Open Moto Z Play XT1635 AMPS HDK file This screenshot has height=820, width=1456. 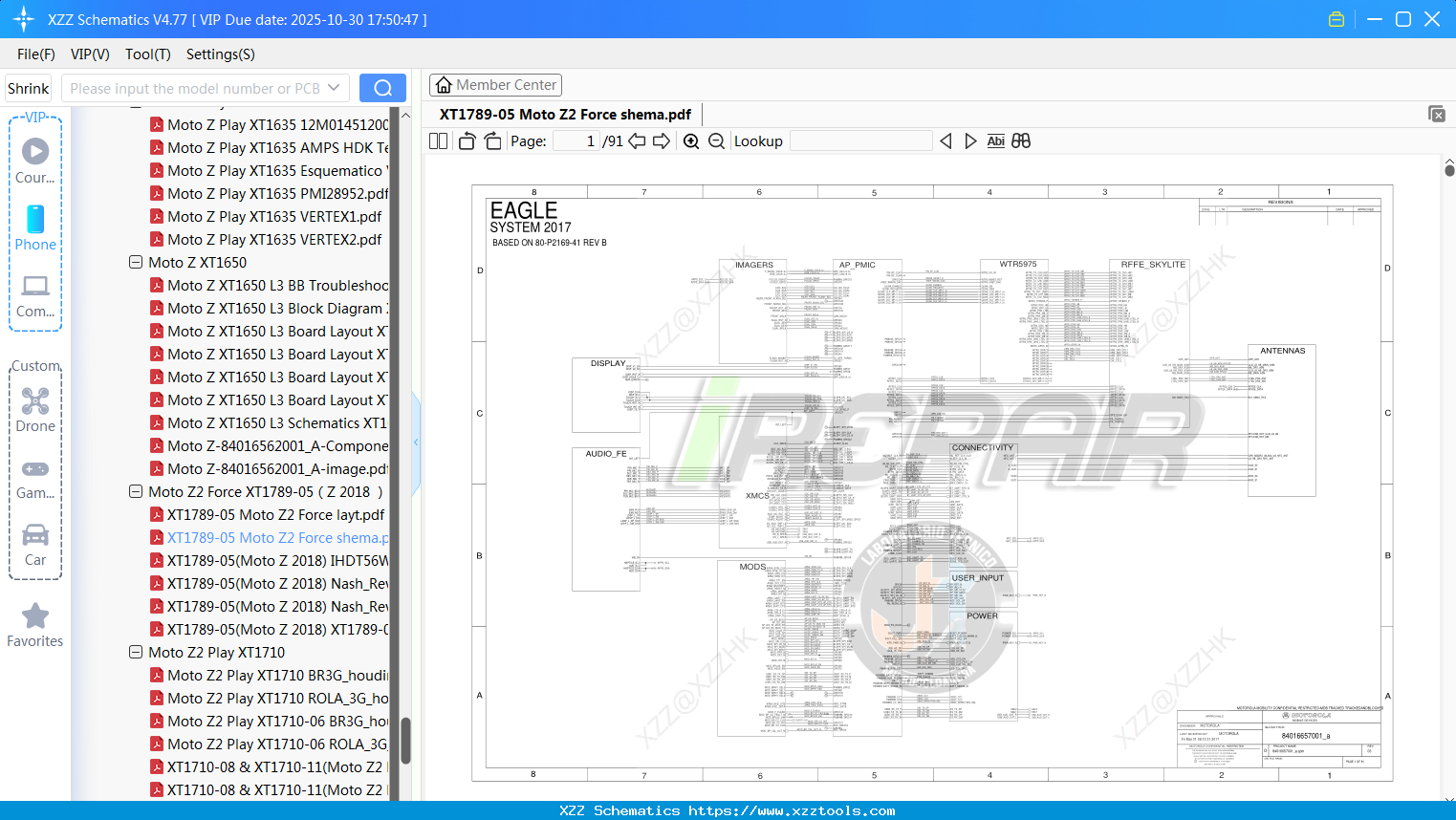[x=270, y=147]
